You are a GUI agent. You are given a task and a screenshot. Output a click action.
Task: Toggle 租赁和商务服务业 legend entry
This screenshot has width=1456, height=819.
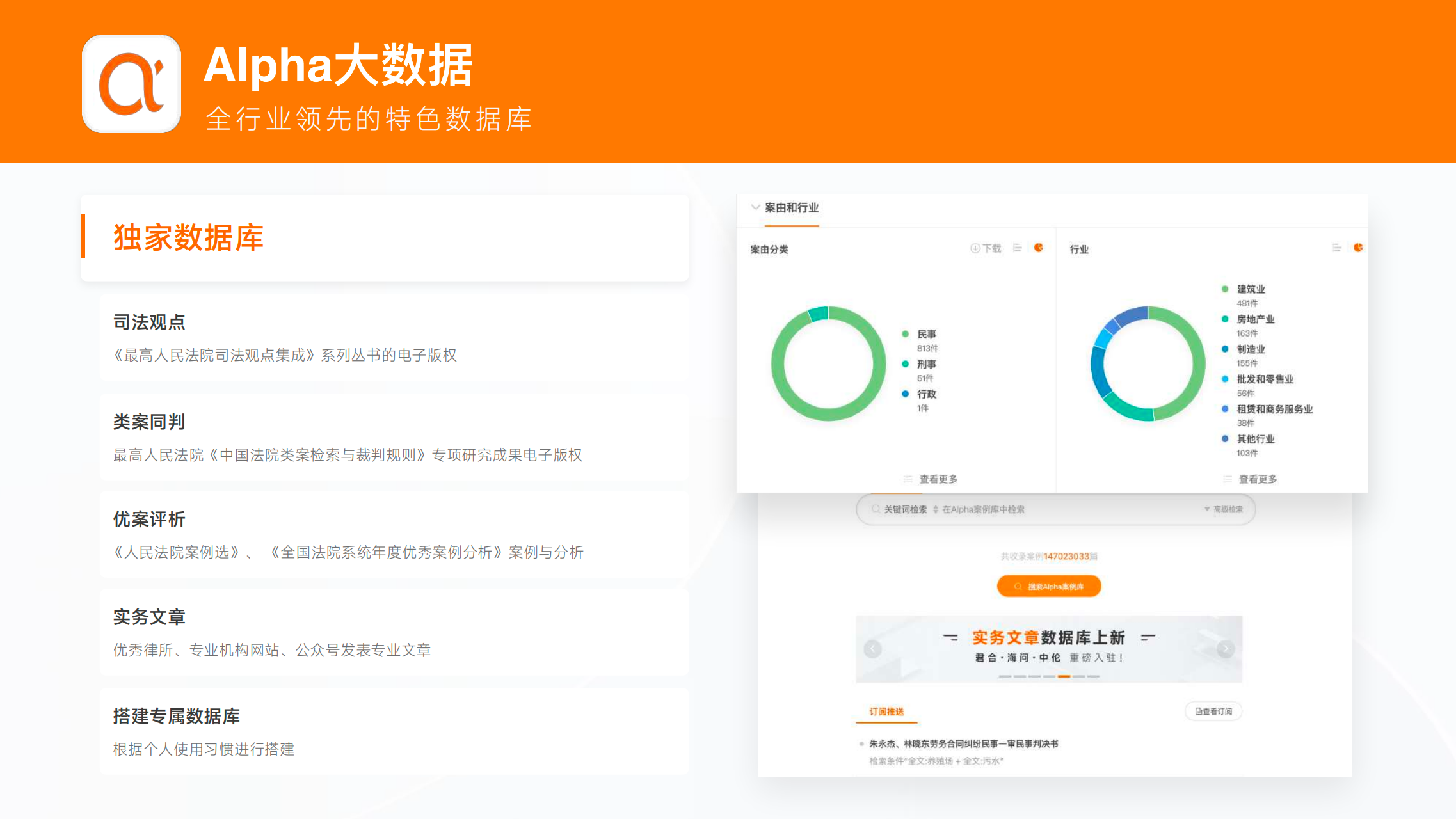(1267, 409)
